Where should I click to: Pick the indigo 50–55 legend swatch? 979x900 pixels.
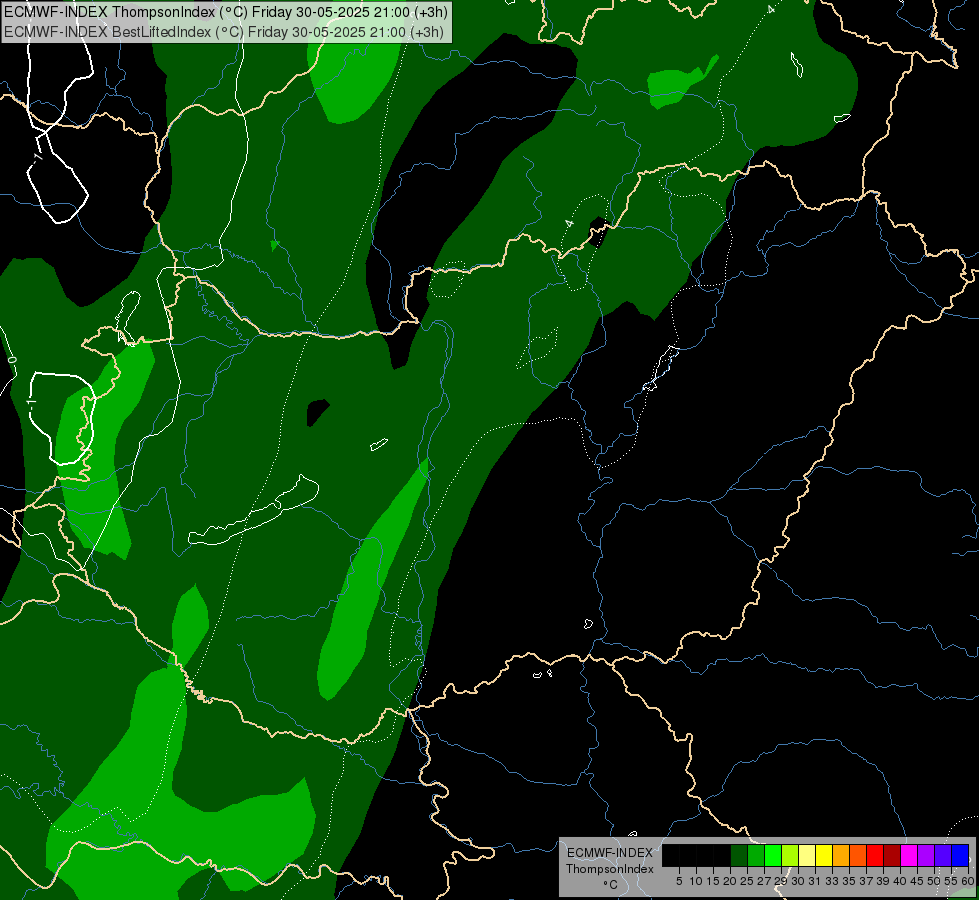coord(943,855)
